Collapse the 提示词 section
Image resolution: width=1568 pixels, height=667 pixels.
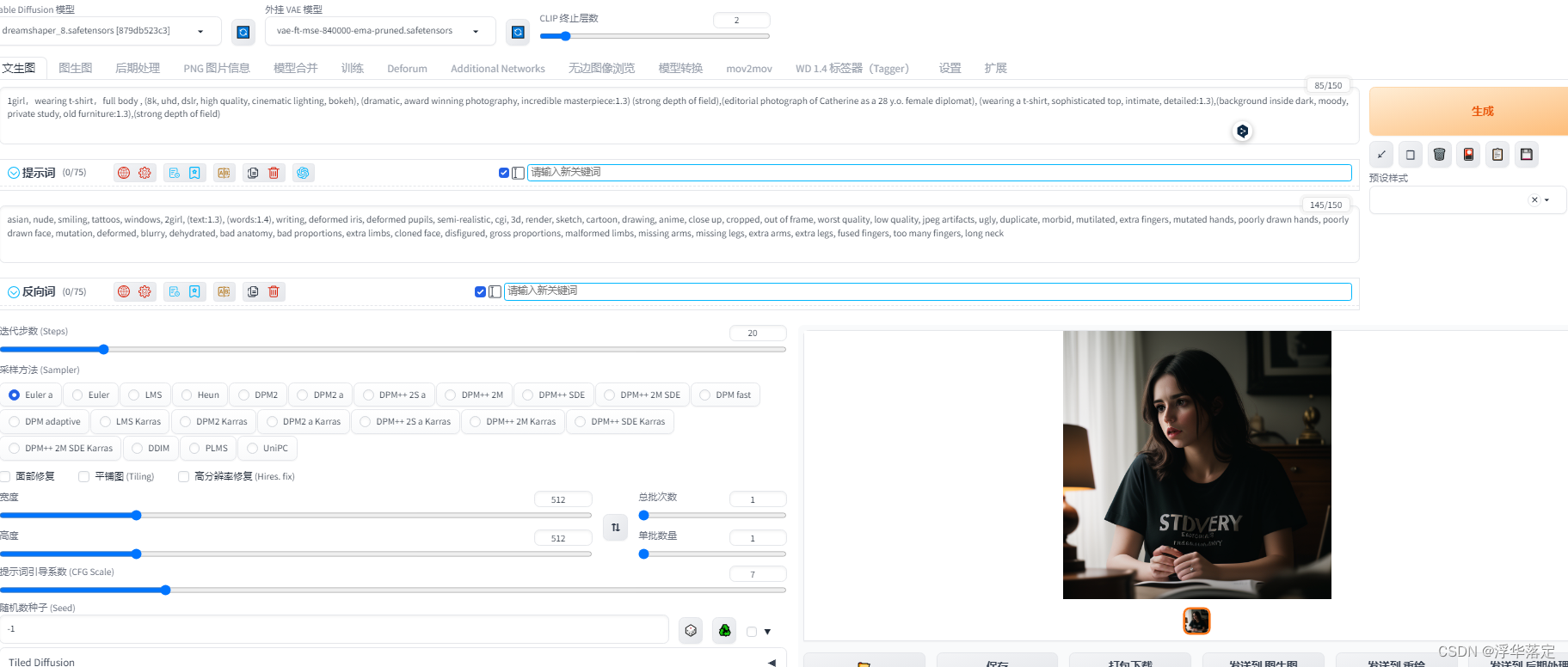pyautogui.click(x=13, y=173)
